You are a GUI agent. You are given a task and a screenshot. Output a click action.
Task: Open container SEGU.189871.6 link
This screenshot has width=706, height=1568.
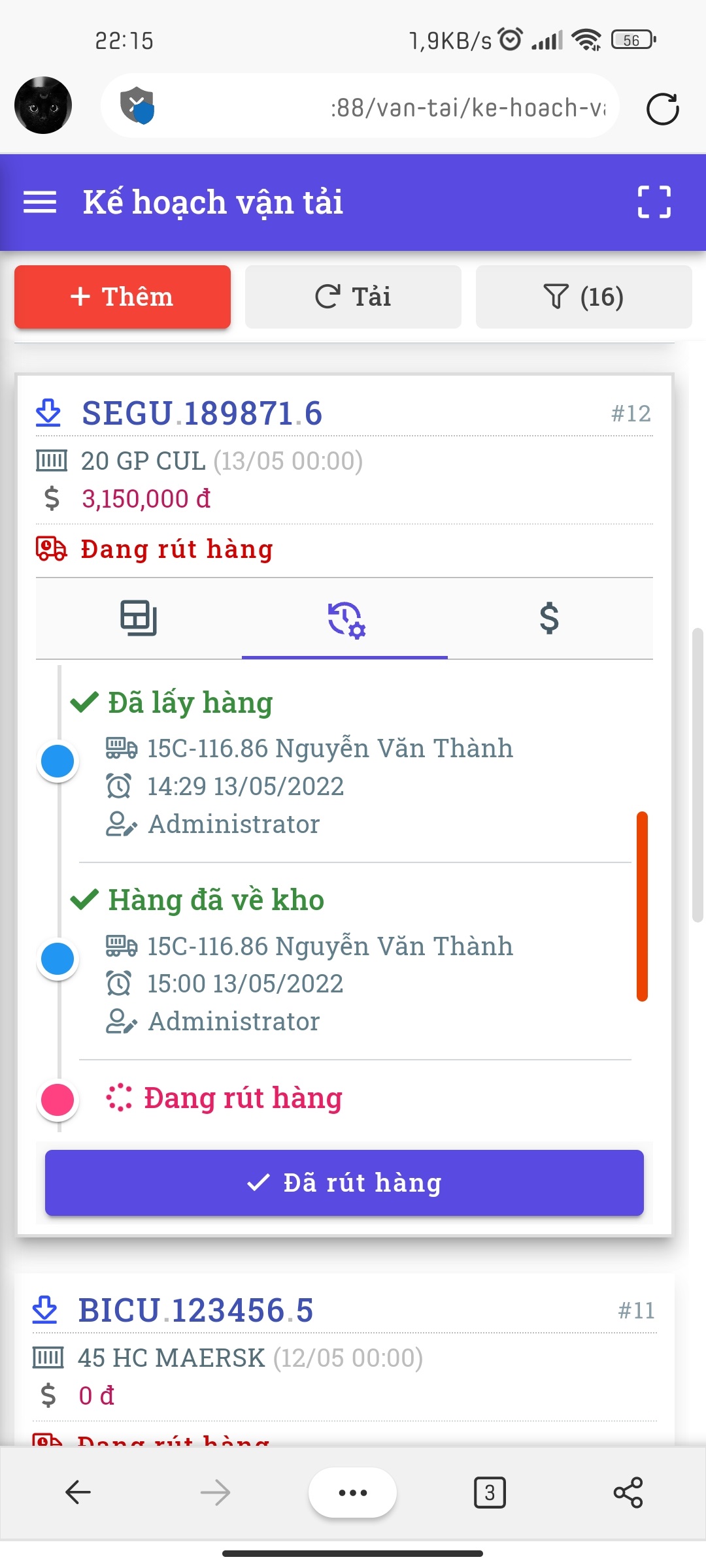pos(202,414)
